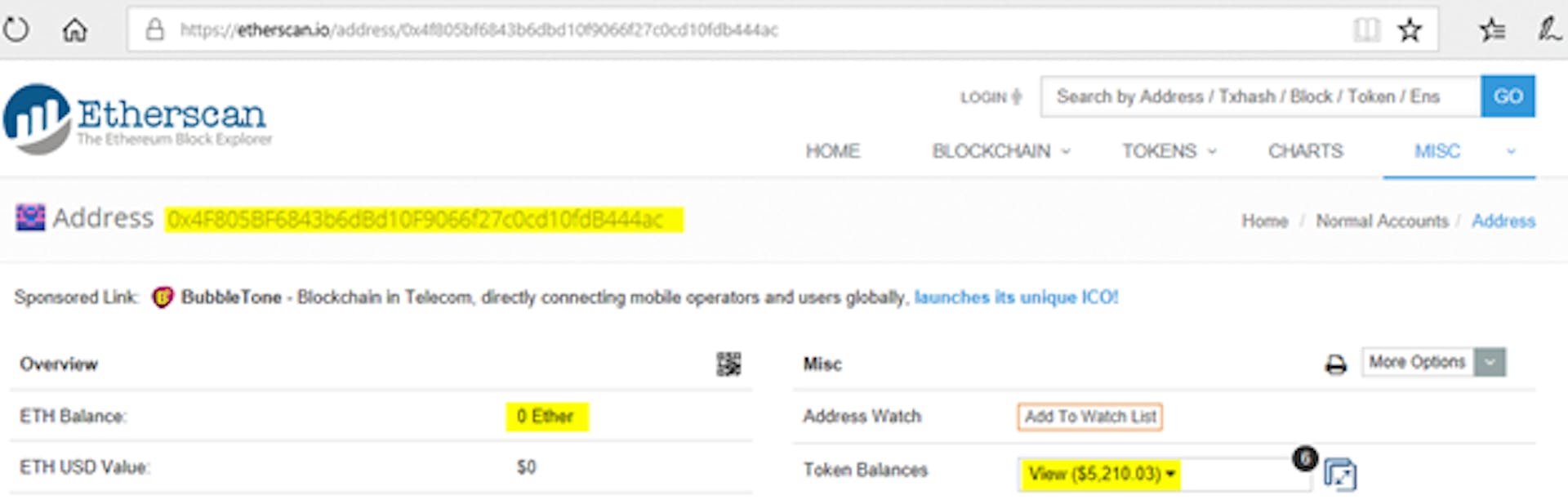Click the search by address input field

(1261, 96)
